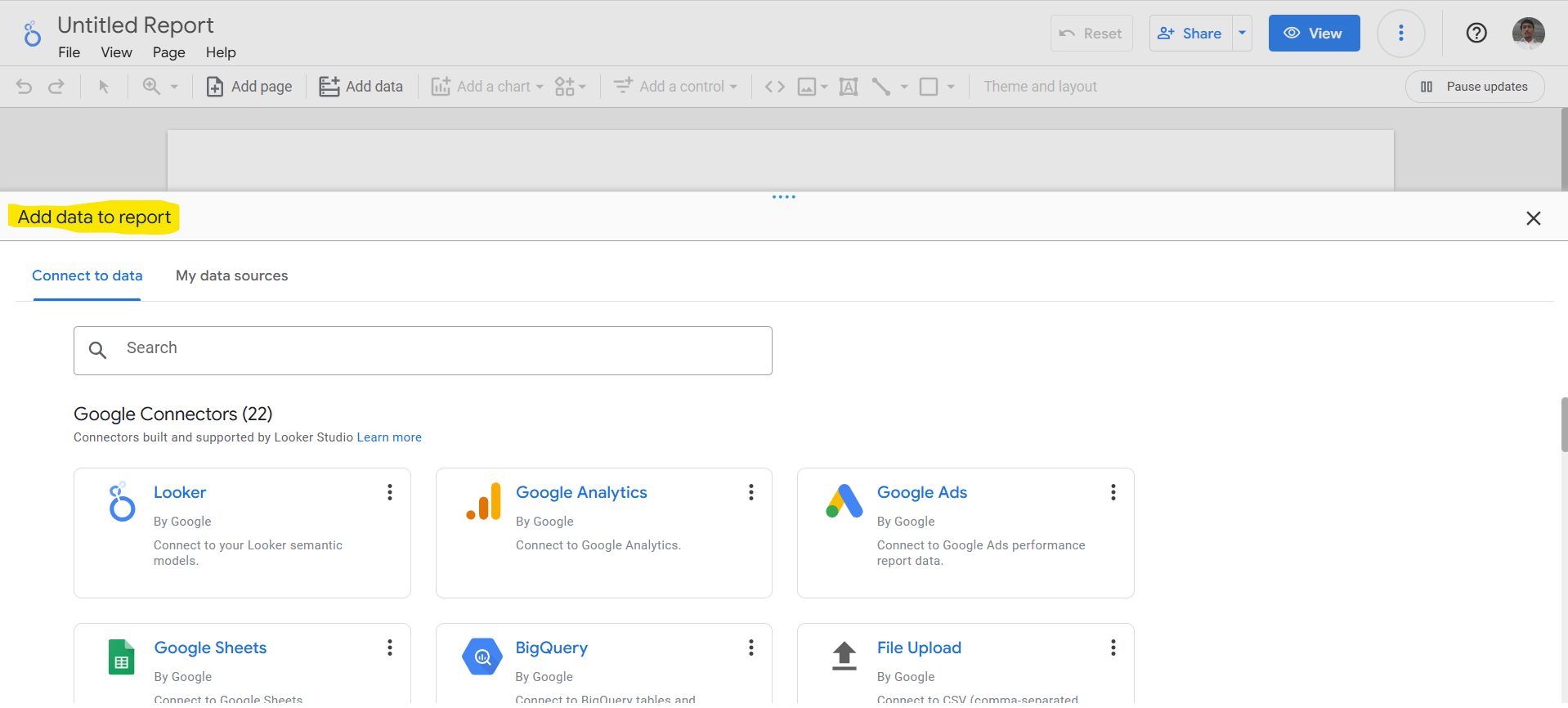Screen dimensions: 1568x708
Task: Open the help question mark icon
Action: tap(1476, 34)
